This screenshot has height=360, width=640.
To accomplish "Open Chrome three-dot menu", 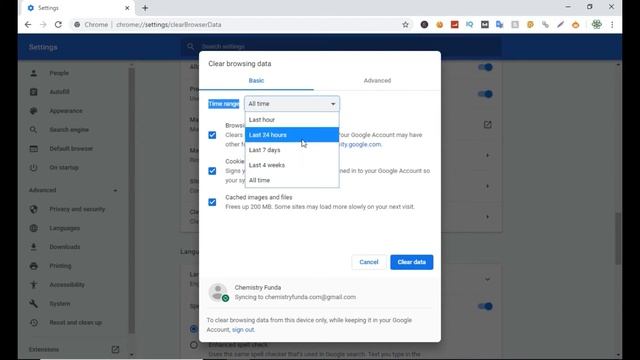I will pyautogui.click(x=612, y=24).
